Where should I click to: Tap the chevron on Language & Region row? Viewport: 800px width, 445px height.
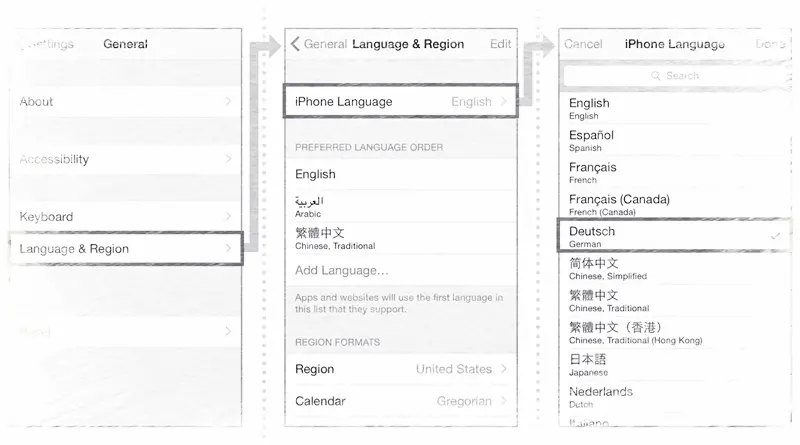[x=228, y=249]
